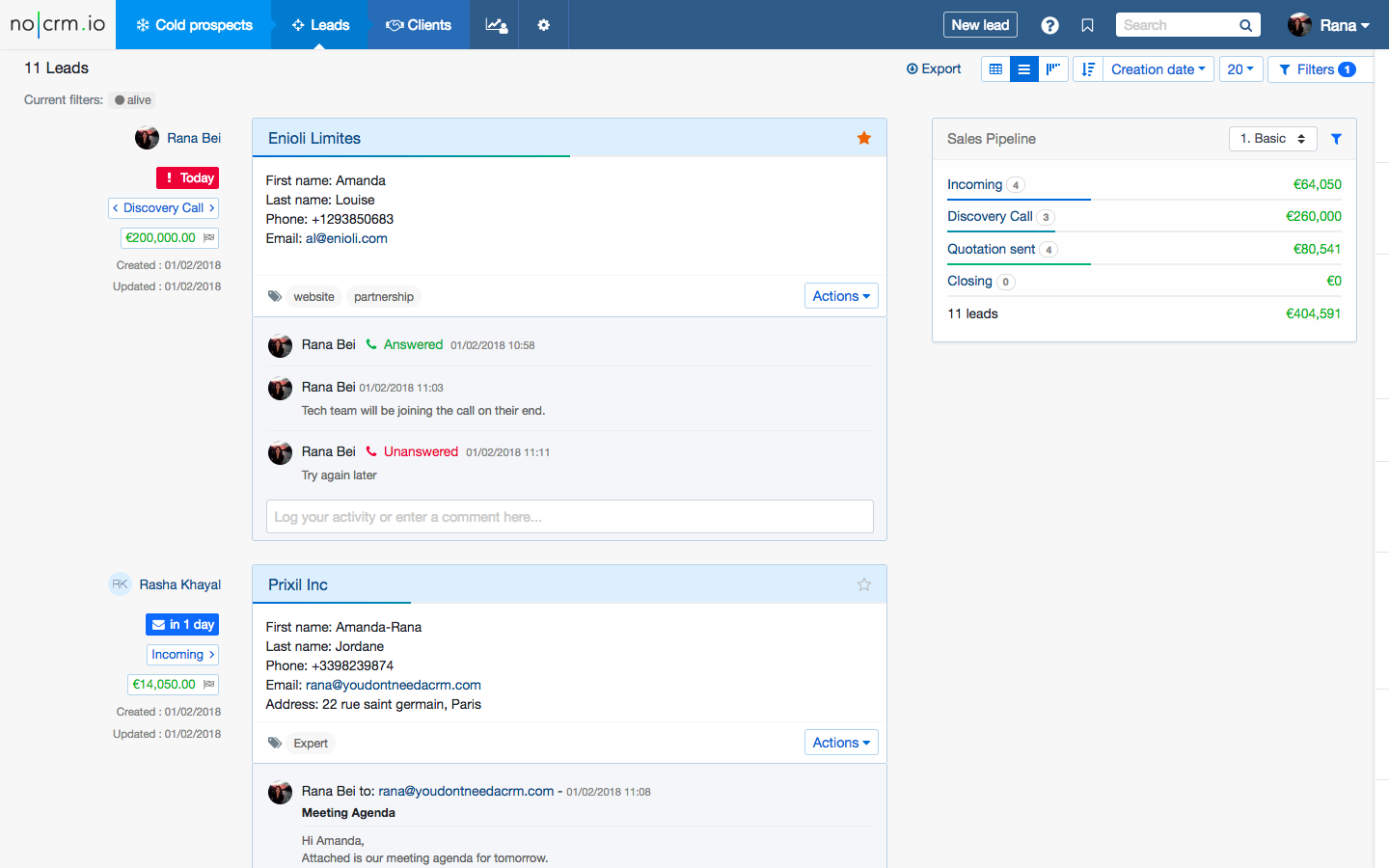Select Quotation sent in Sales Pipeline
The height and width of the screenshot is (868, 1389).
point(991,249)
